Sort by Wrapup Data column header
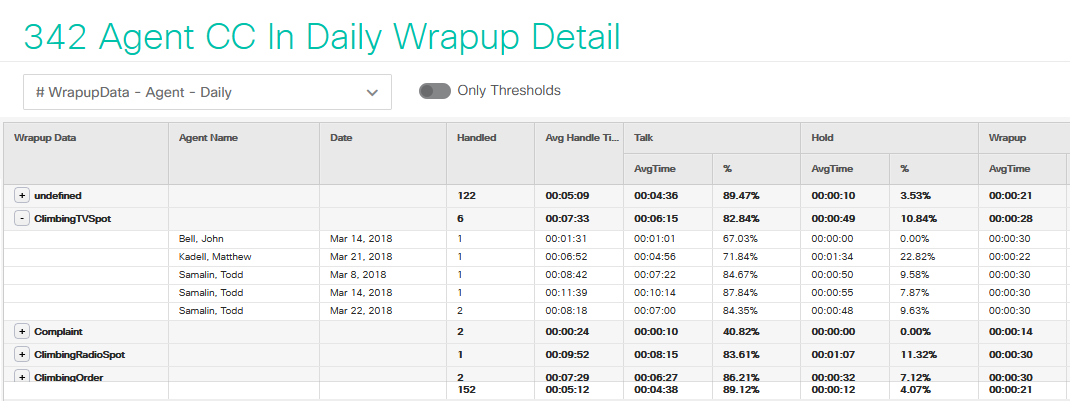Image resolution: width=1070 pixels, height=403 pixels. (x=86, y=153)
